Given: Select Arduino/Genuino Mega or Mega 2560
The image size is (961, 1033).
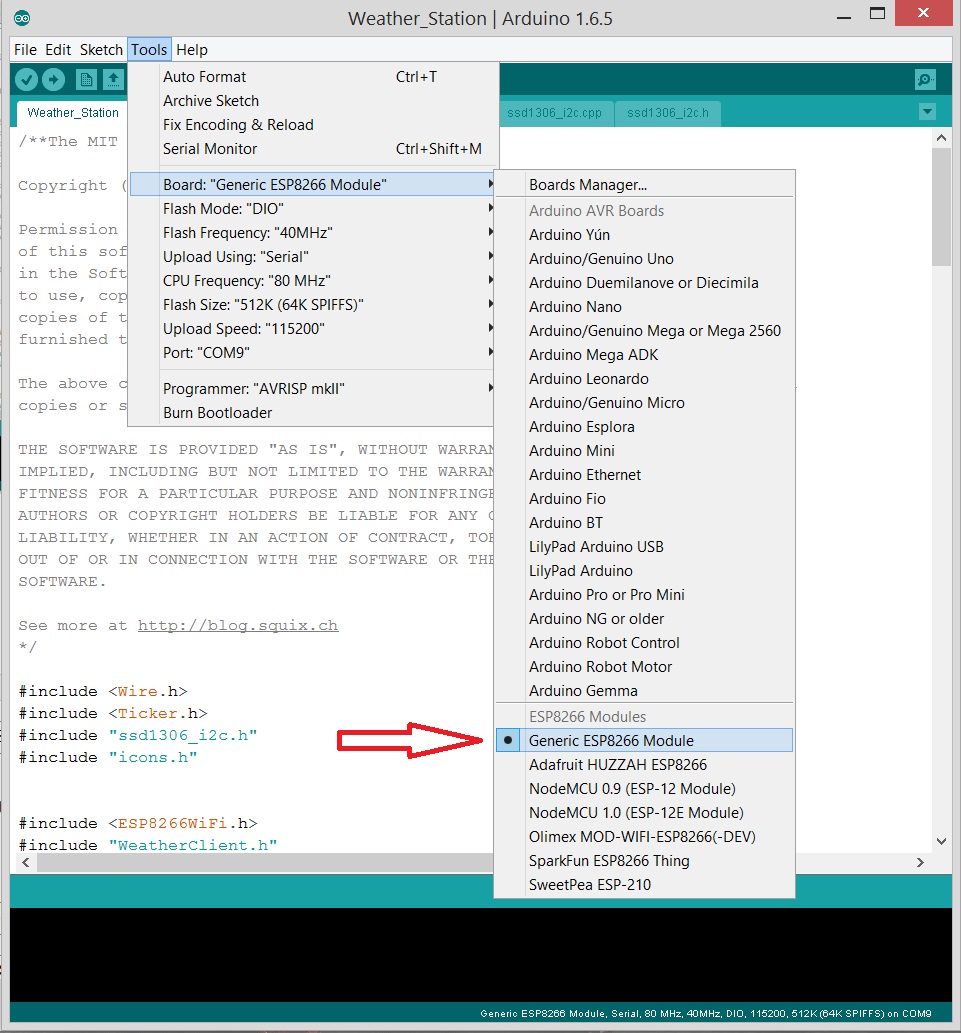Looking at the screenshot, I should tap(644, 331).
